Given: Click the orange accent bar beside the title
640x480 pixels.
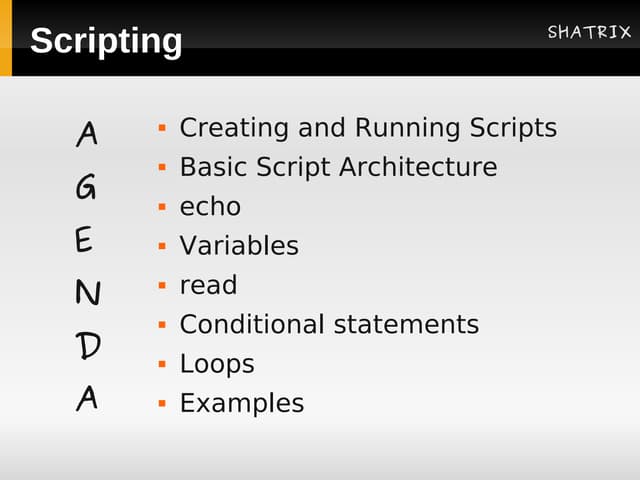Looking at the screenshot, I should tap(6, 38).
